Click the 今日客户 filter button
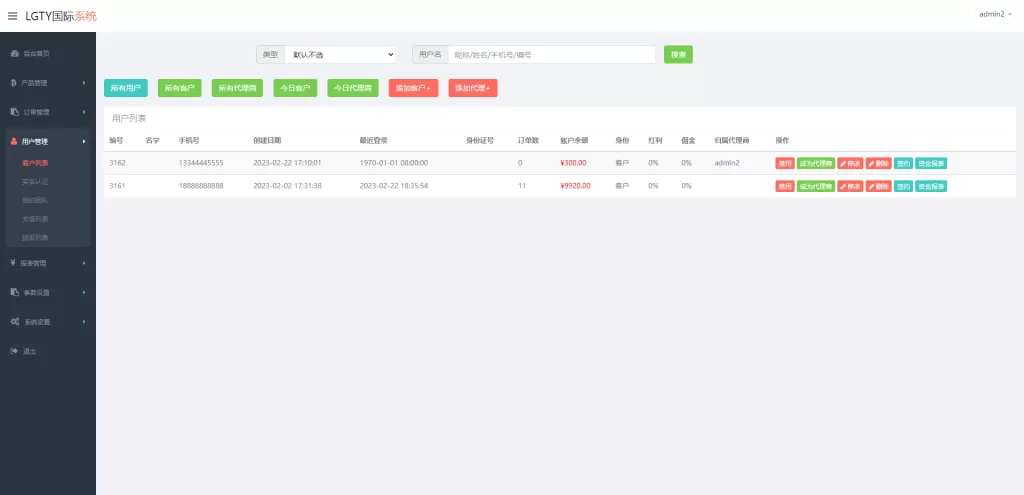The height and width of the screenshot is (495, 1024). 295,88
